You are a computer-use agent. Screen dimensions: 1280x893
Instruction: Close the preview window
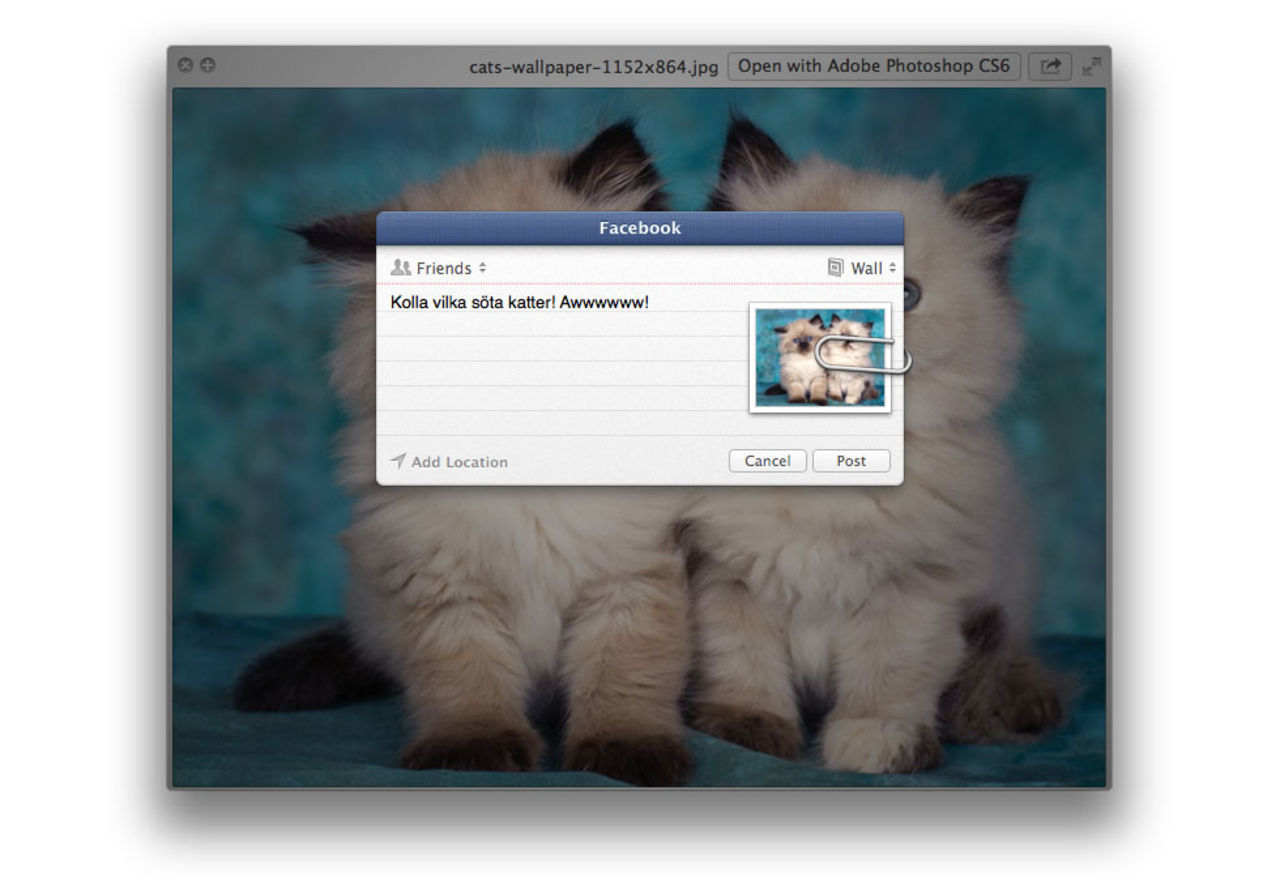coord(186,64)
